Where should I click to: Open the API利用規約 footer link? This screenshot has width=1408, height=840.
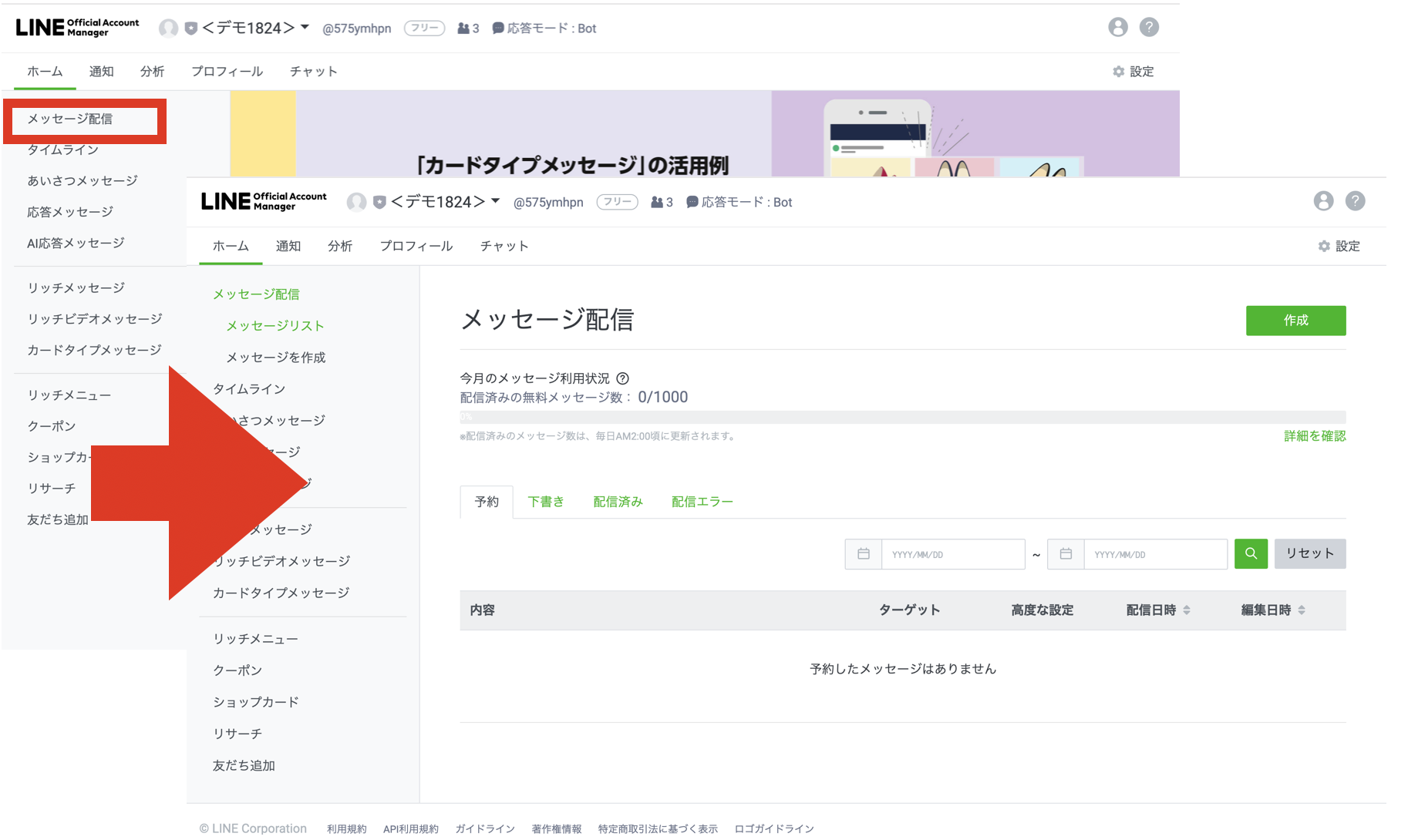tap(410, 828)
